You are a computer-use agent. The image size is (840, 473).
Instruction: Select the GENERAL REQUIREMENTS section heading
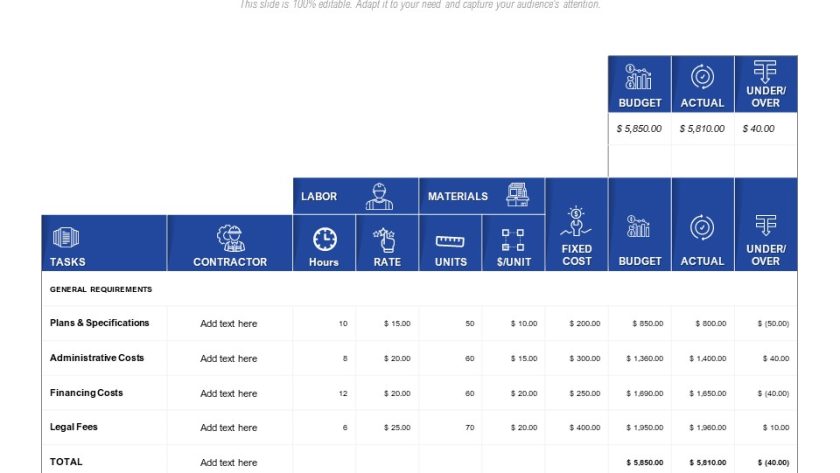pyautogui.click(x=101, y=289)
